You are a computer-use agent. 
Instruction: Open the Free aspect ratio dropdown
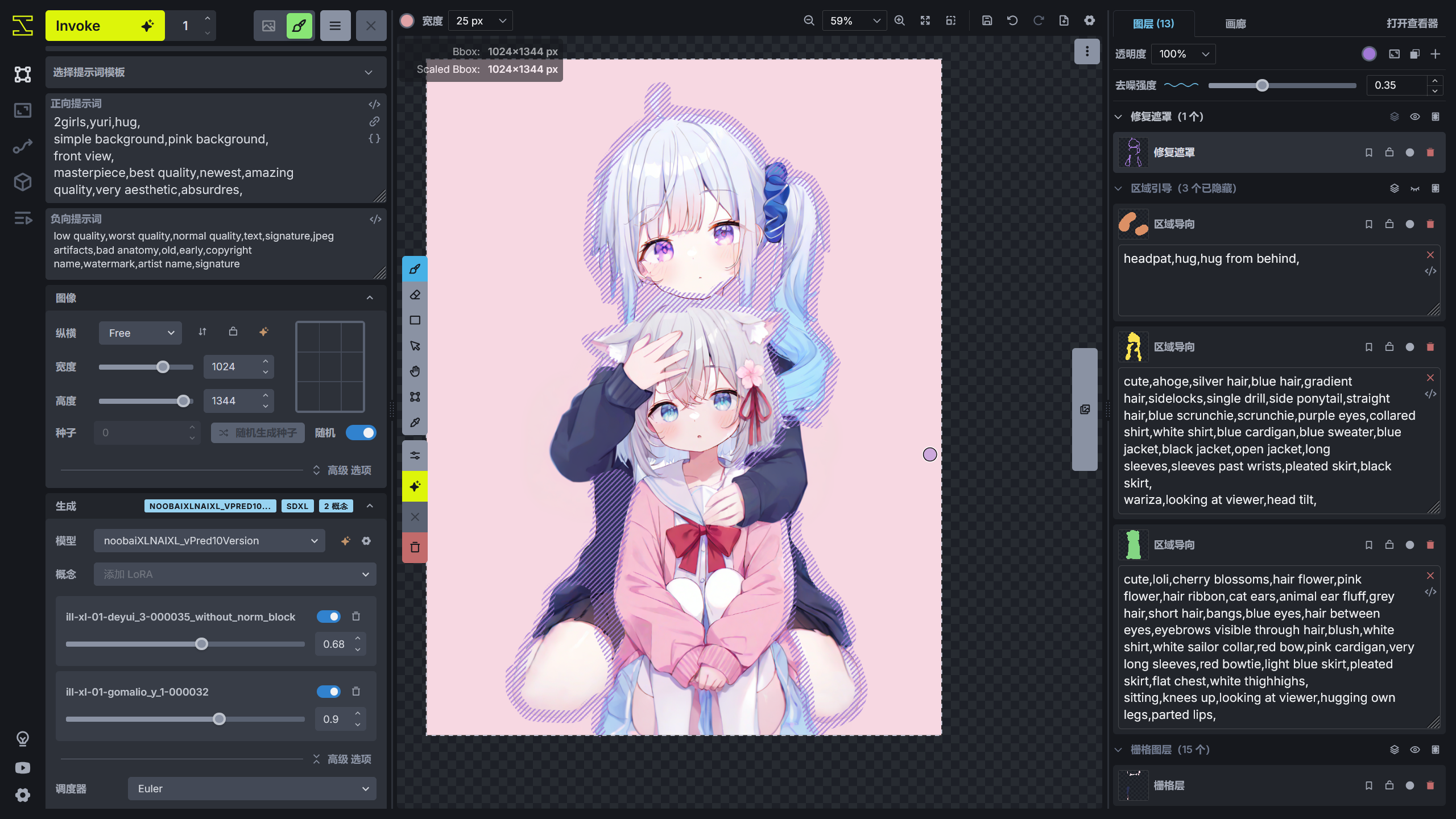click(140, 333)
